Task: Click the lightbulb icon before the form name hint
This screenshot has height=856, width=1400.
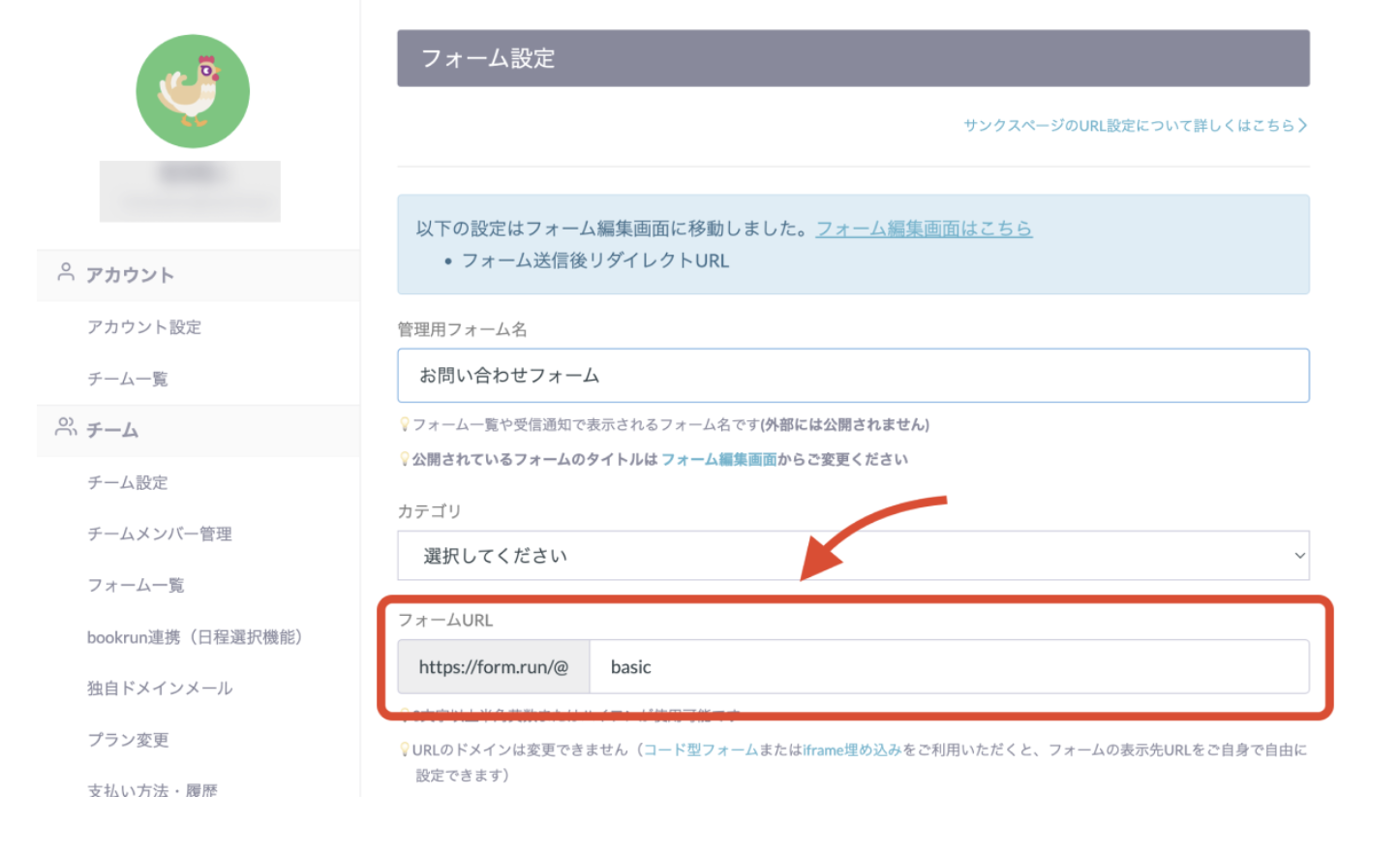Action: click(x=404, y=425)
